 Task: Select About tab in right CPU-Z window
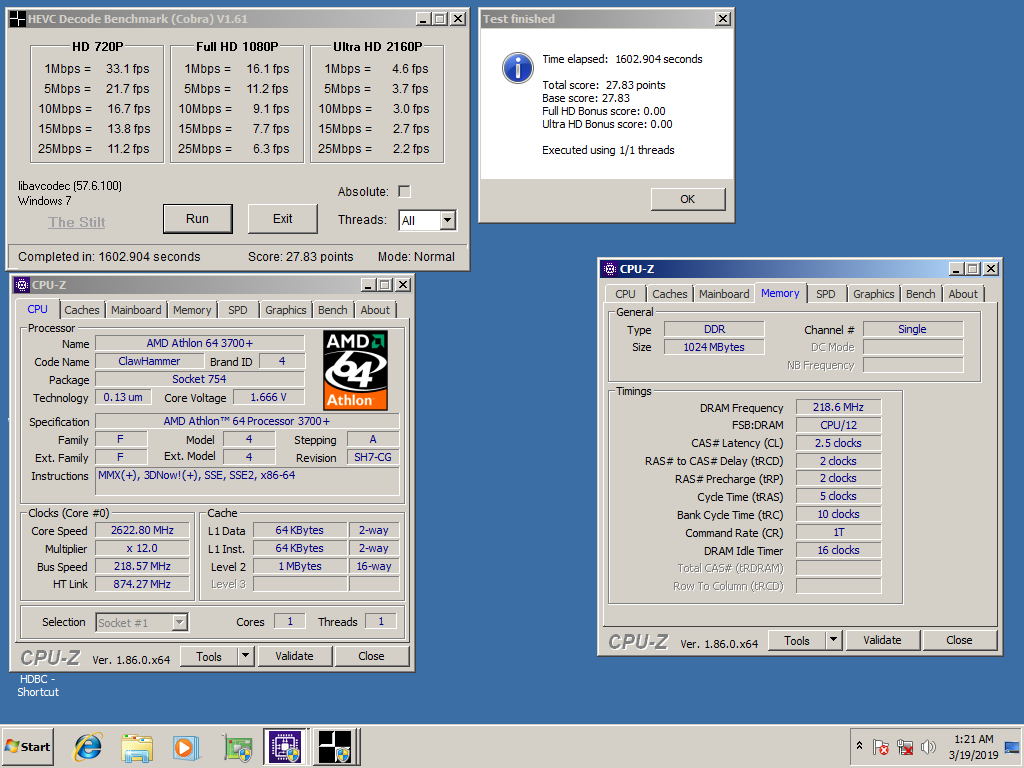(x=963, y=294)
